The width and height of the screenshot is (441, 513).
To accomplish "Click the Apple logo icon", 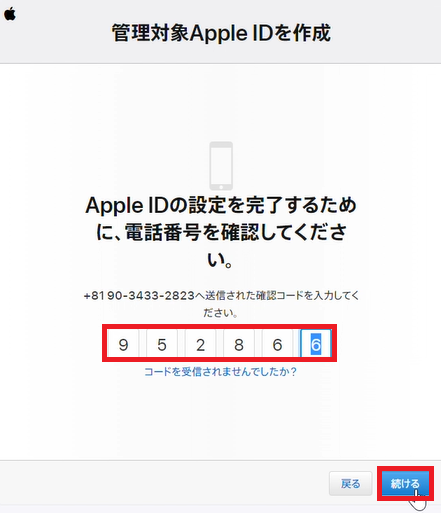I will (x=10, y=14).
